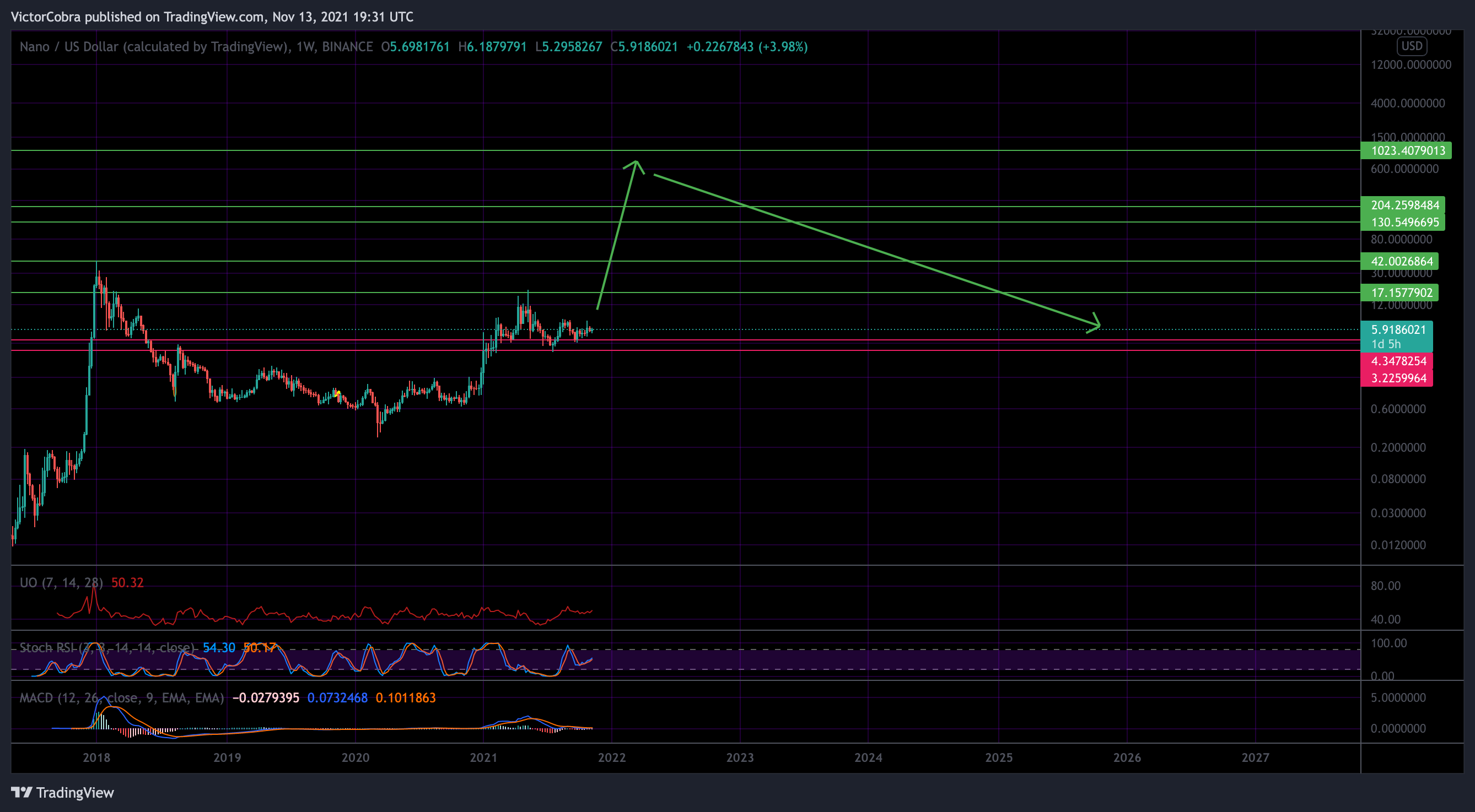Click the 4000.0000000 price axis tick

pyautogui.click(x=1407, y=104)
